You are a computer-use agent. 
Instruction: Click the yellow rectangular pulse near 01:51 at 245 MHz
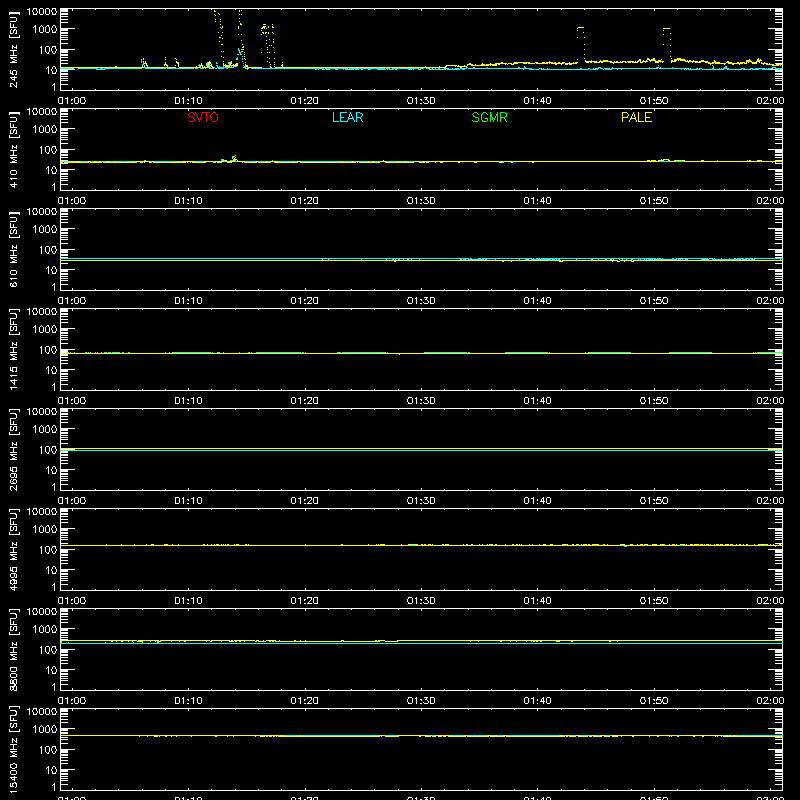pyautogui.click(x=667, y=44)
